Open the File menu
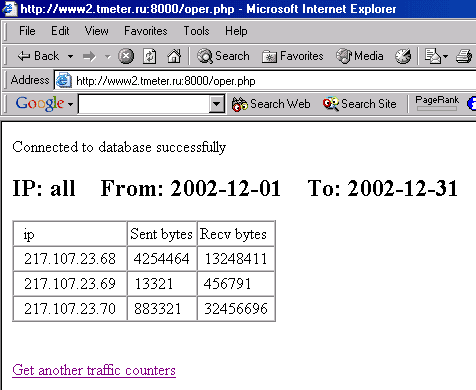476x390 pixels. (x=27, y=31)
